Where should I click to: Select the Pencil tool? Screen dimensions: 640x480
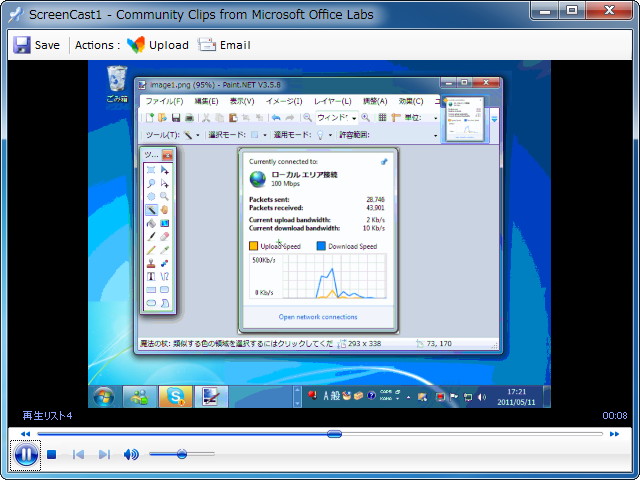[x=151, y=250]
